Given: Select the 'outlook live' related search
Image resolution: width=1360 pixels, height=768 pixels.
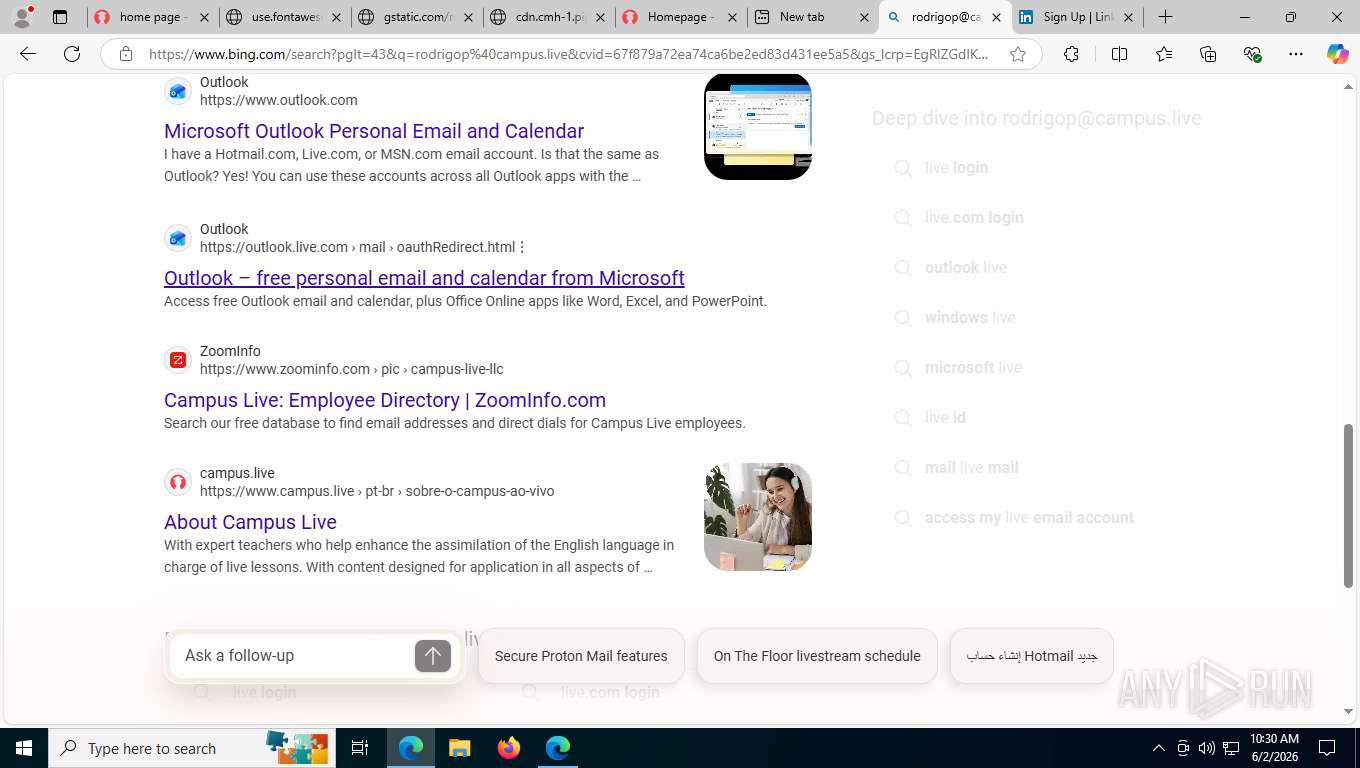Looking at the screenshot, I should pos(966,268).
